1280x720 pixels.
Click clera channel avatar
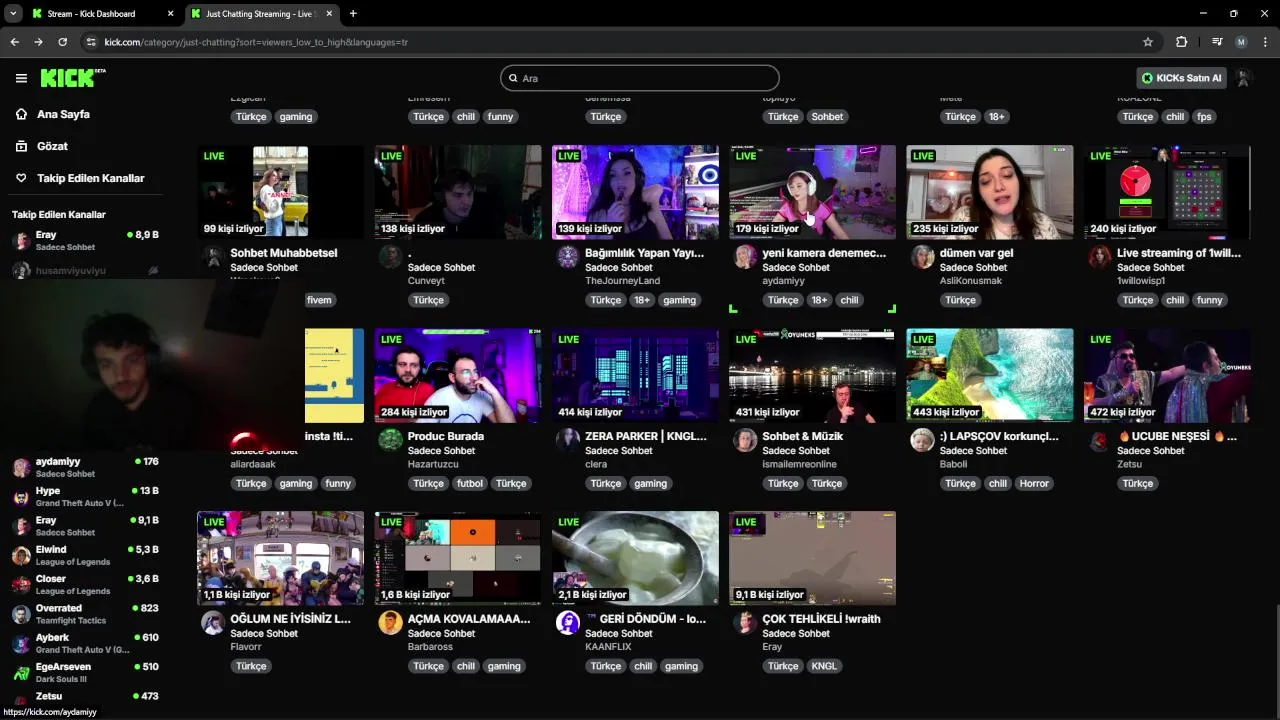(568, 440)
